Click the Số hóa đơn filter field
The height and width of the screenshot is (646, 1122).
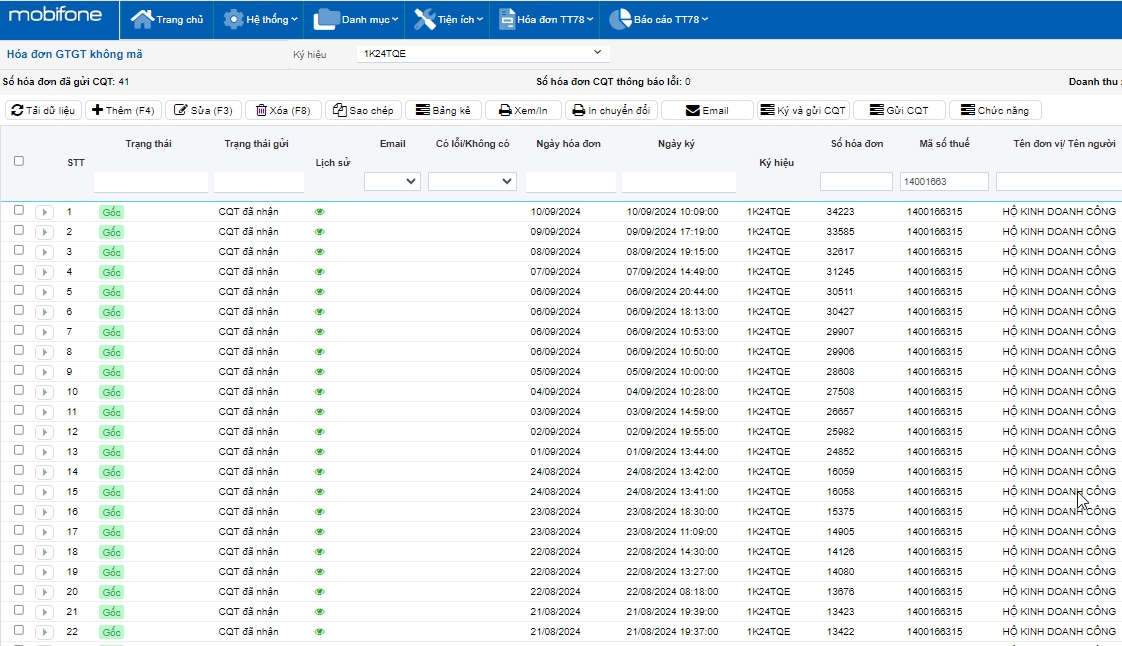[856, 181]
